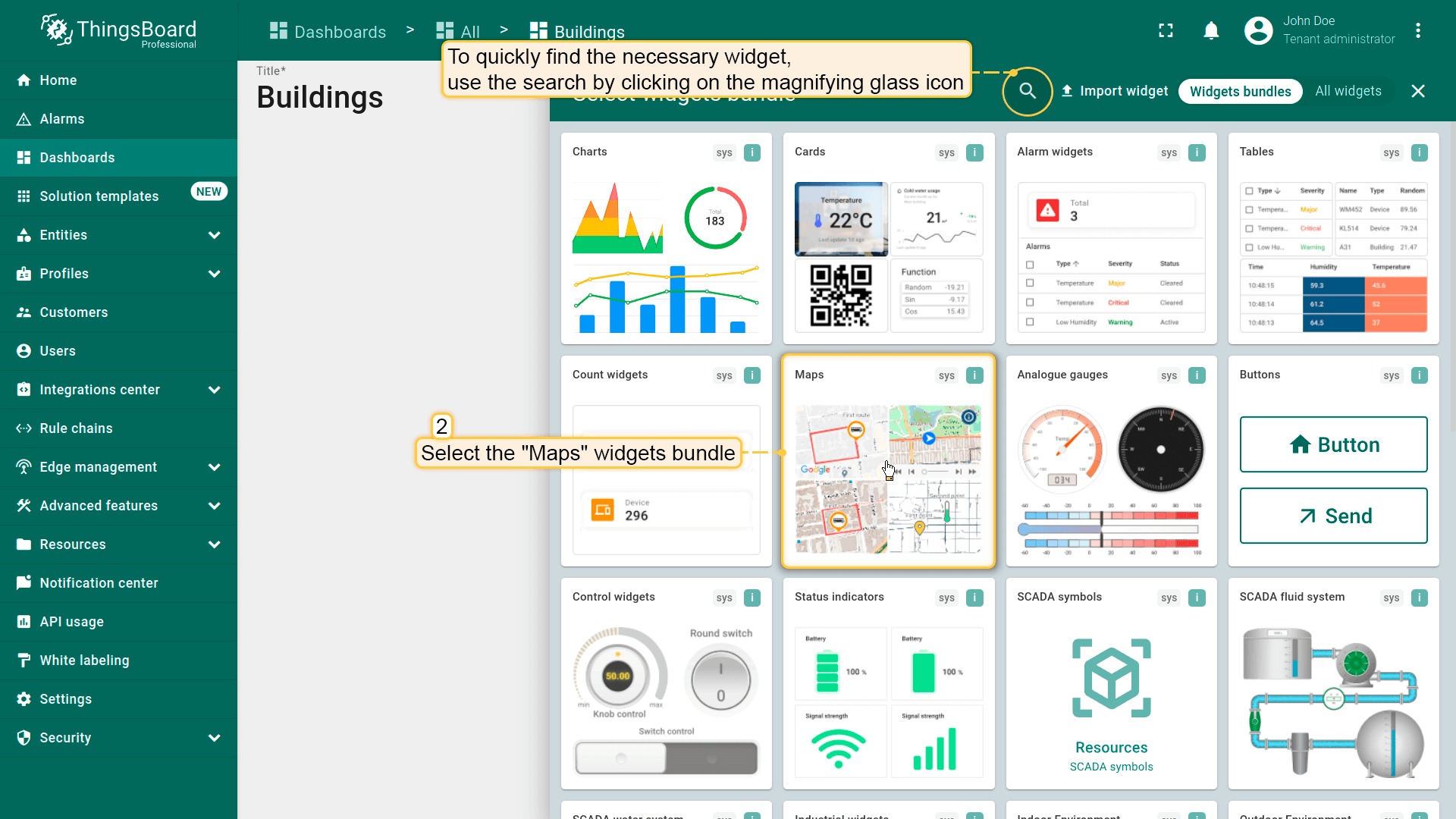Click the Send button preview
This screenshot has width=1456, height=819.
[x=1333, y=516]
